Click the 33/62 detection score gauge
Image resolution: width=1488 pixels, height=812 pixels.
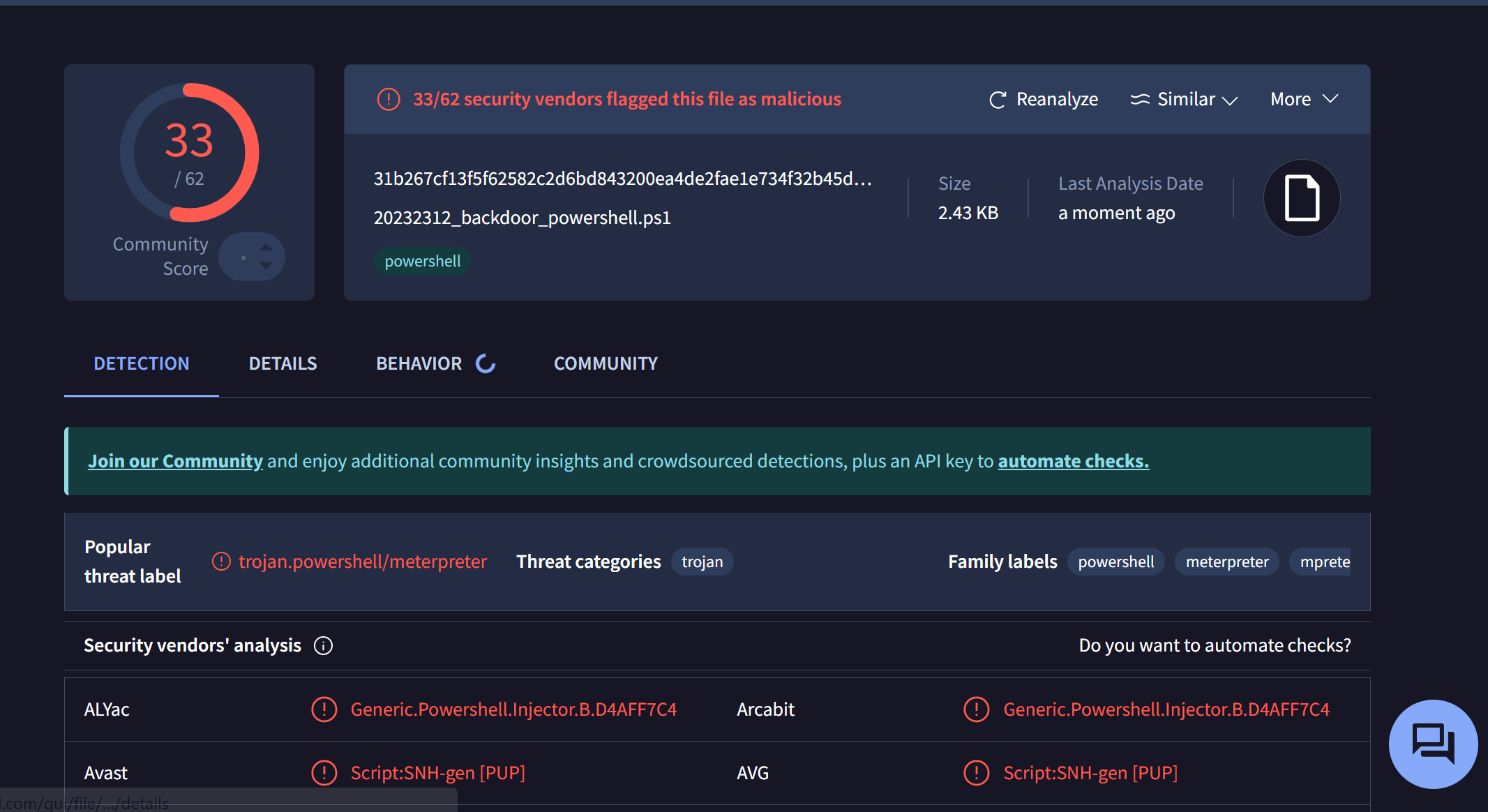[x=189, y=153]
